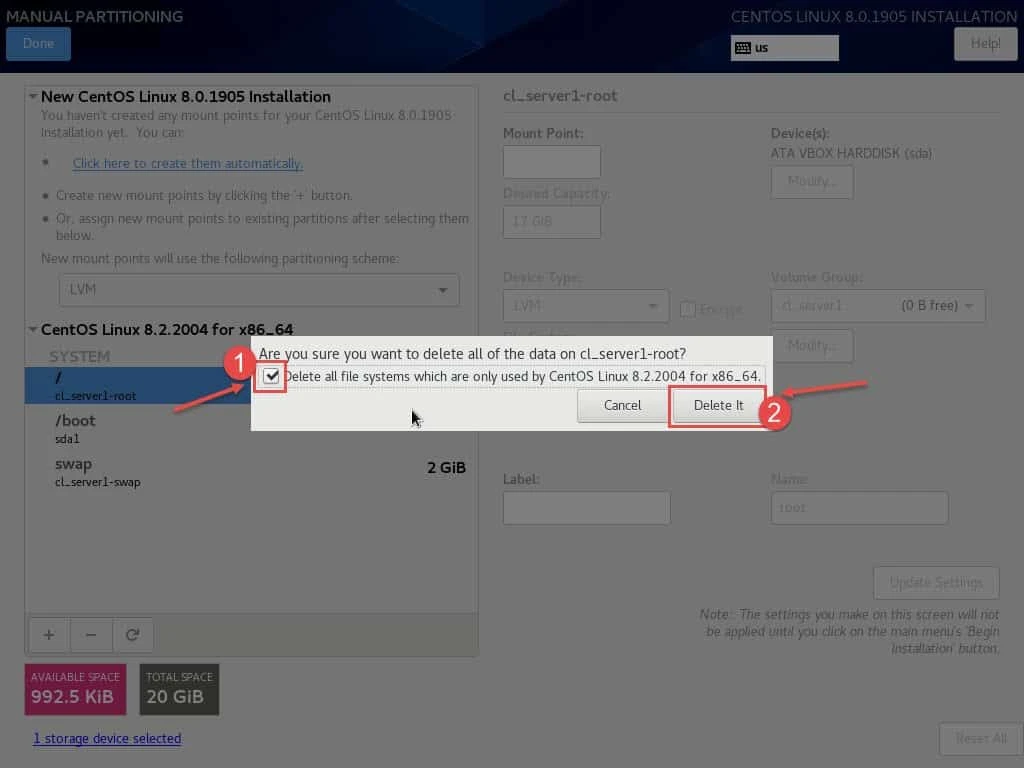Image resolution: width=1024 pixels, height=768 pixels.
Task: Click the plus icon to add a mount point
Action: click(48, 635)
